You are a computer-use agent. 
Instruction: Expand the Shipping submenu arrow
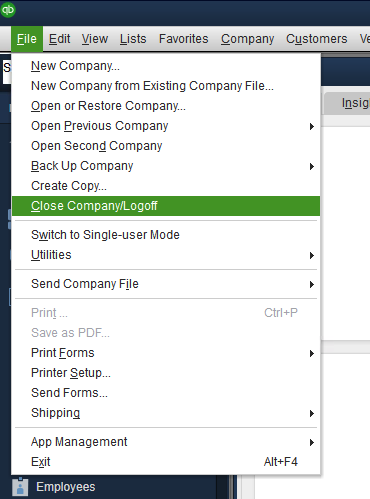click(x=312, y=413)
